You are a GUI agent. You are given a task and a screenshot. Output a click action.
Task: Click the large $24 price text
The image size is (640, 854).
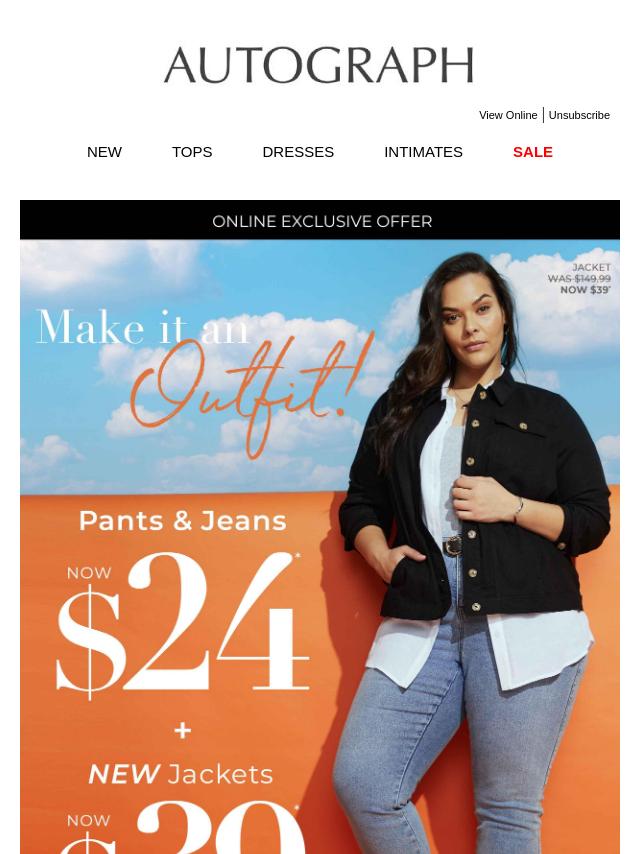pyautogui.click(x=182, y=624)
